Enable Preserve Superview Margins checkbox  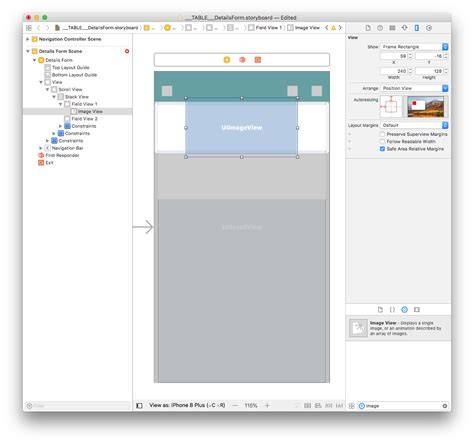[x=382, y=134]
